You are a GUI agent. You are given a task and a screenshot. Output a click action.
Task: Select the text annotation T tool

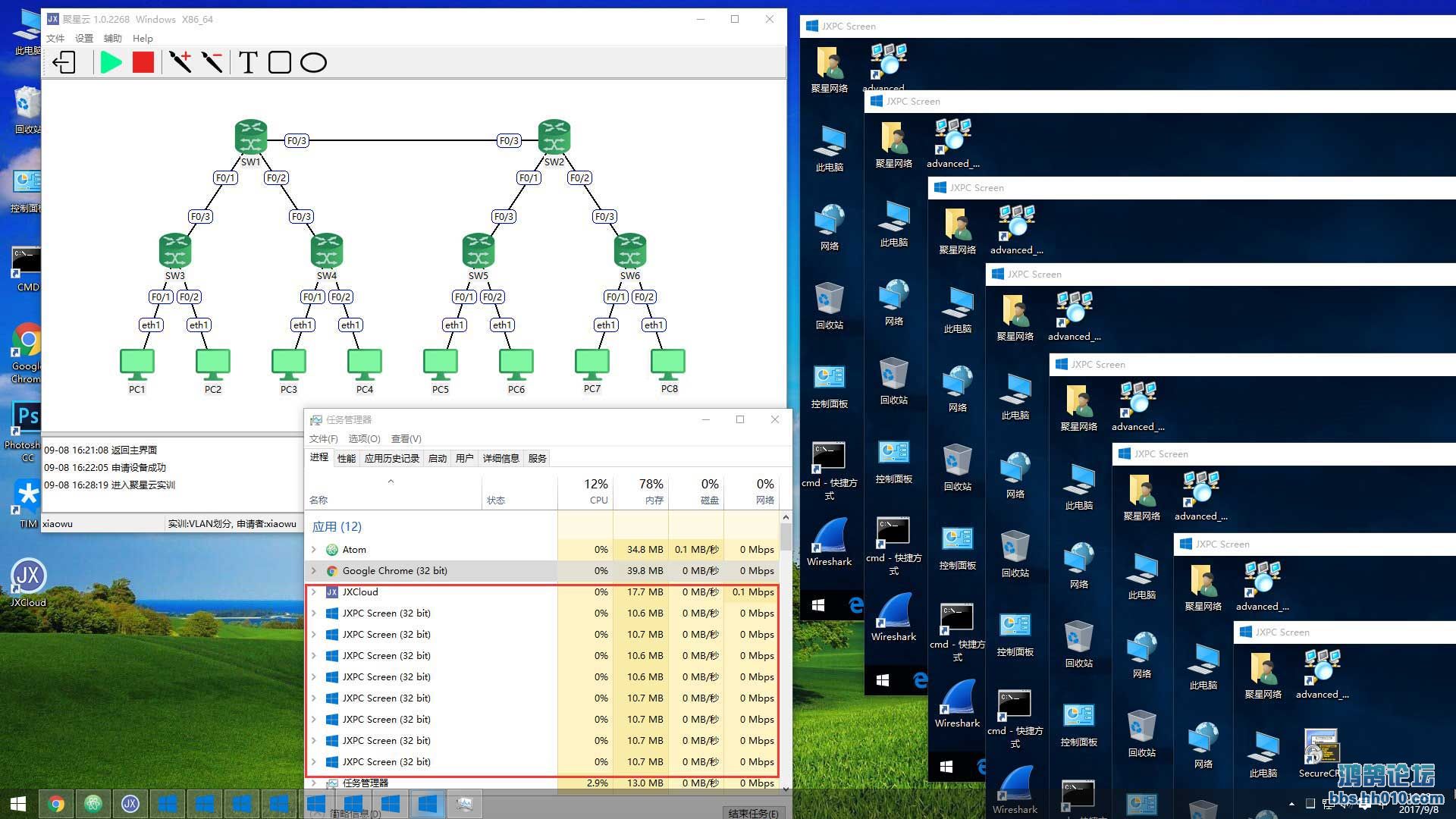click(x=247, y=62)
